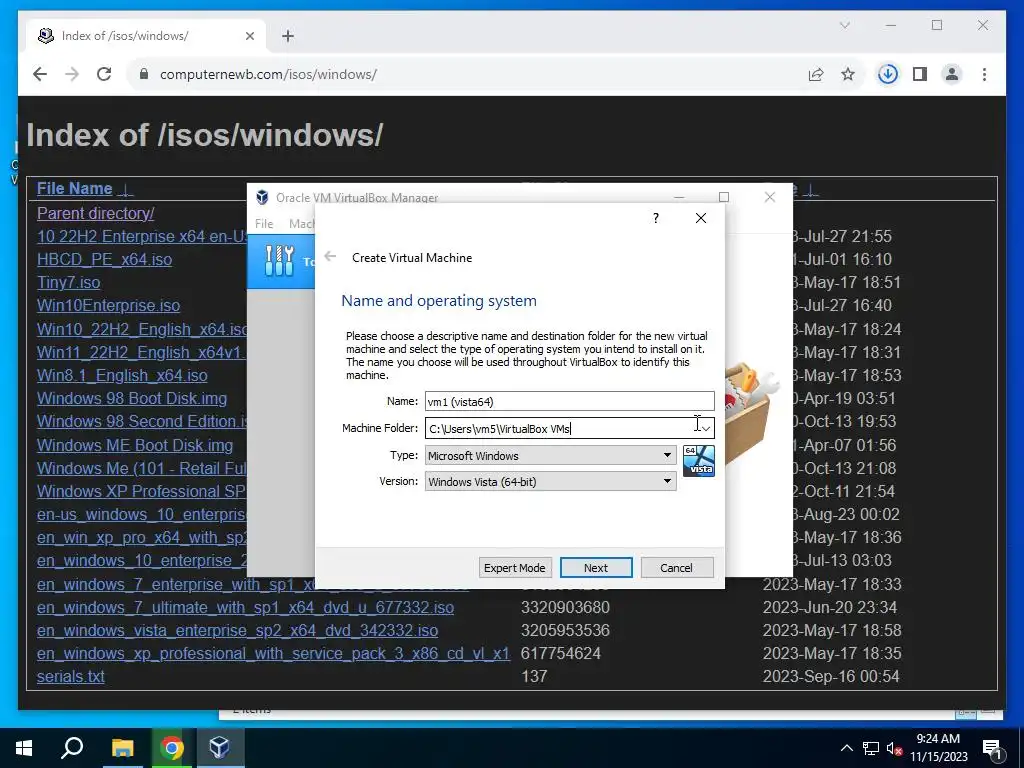1024x768 pixels.
Task: Click the Next button in the wizard
Action: click(x=596, y=568)
